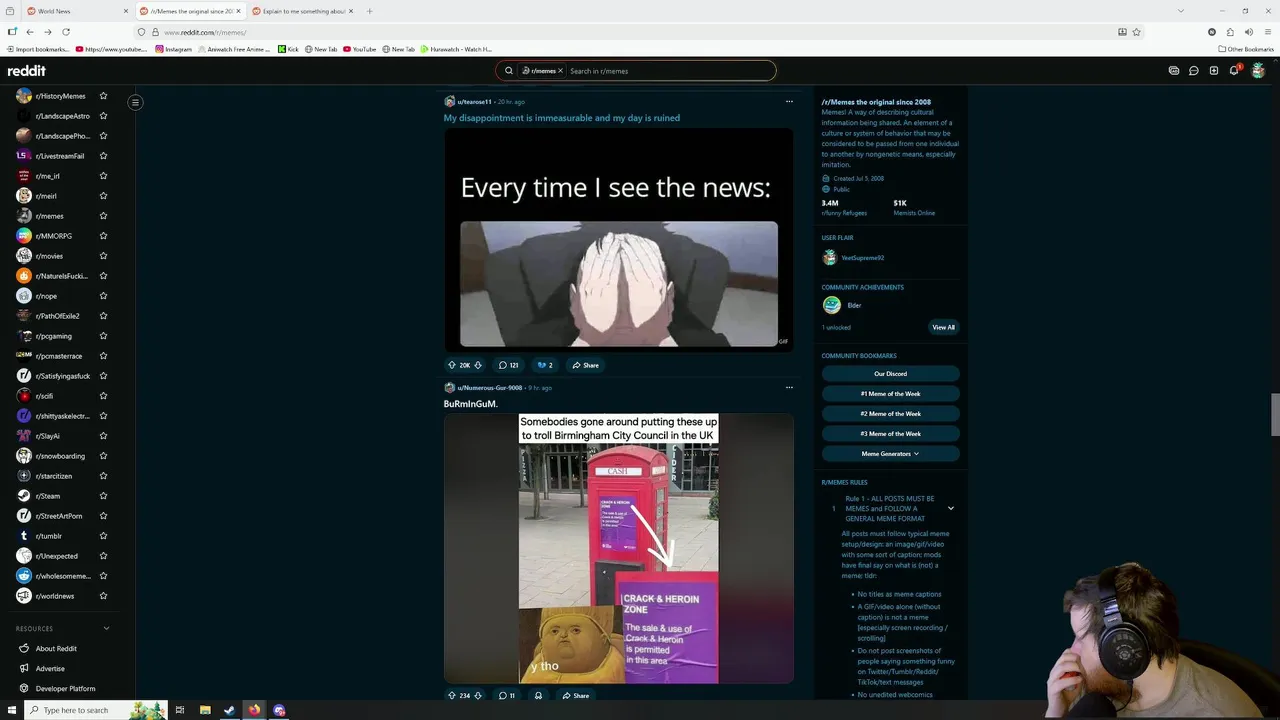Share the 'My disappointment is immeasurable' post
Viewport: 1280px width, 720px height.
585,365
